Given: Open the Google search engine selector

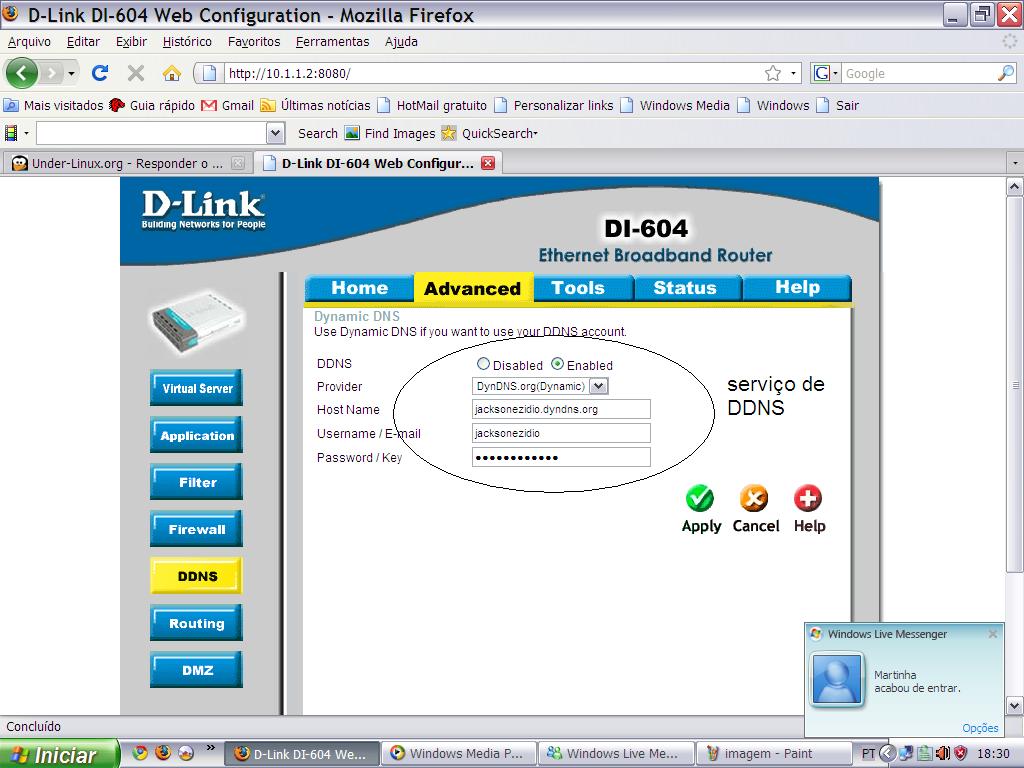Looking at the screenshot, I should (825, 73).
